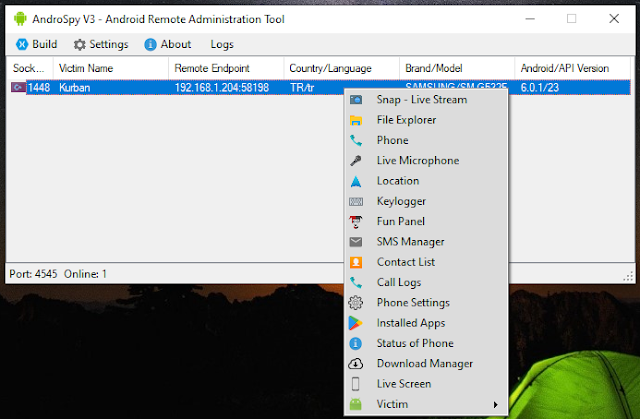The image size is (640, 419).
Task: Open the Logs toolbar item
Action: pos(222,44)
